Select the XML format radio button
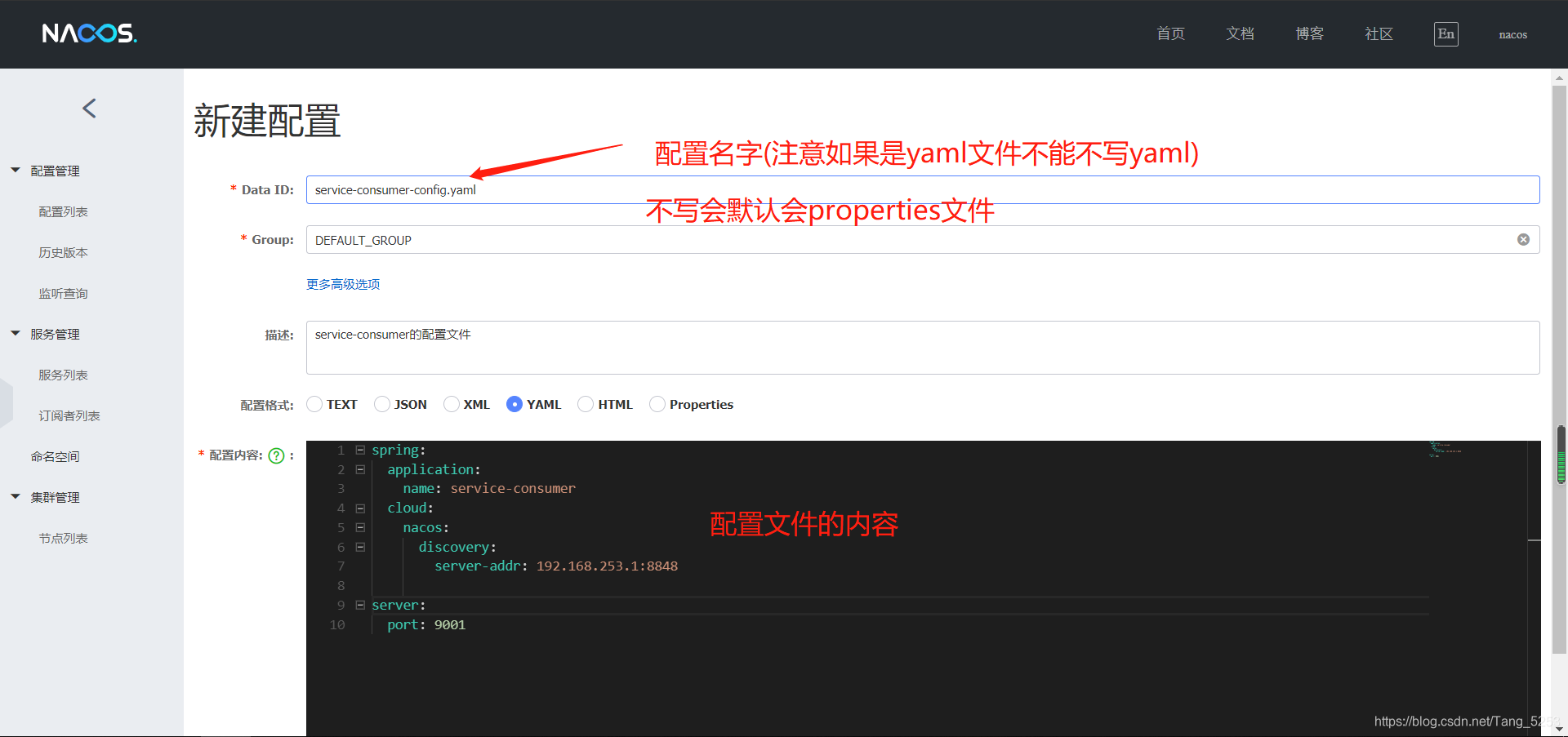This screenshot has height=737, width=1568. coord(451,404)
